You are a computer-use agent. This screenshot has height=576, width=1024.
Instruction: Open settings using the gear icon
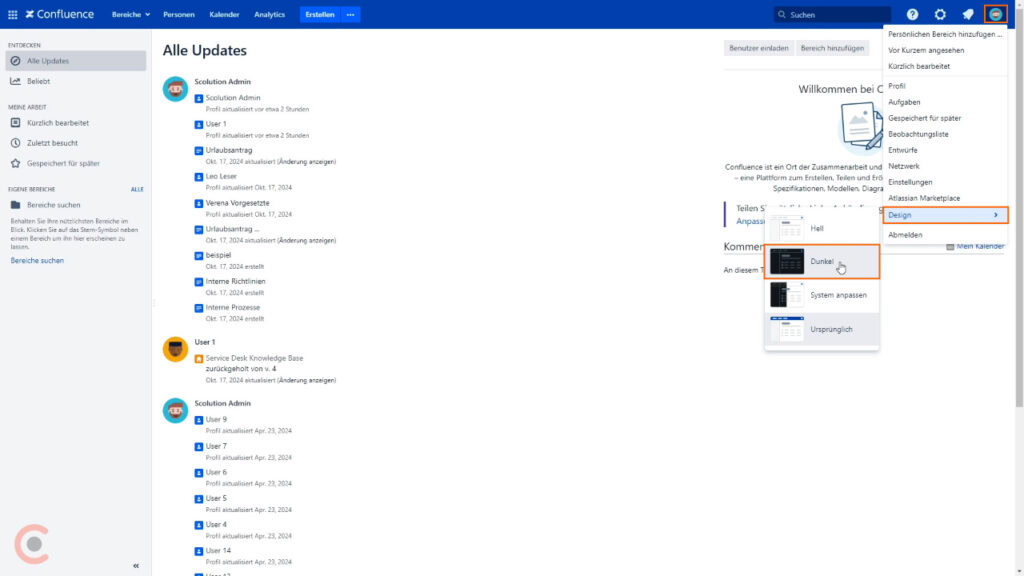tap(938, 14)
